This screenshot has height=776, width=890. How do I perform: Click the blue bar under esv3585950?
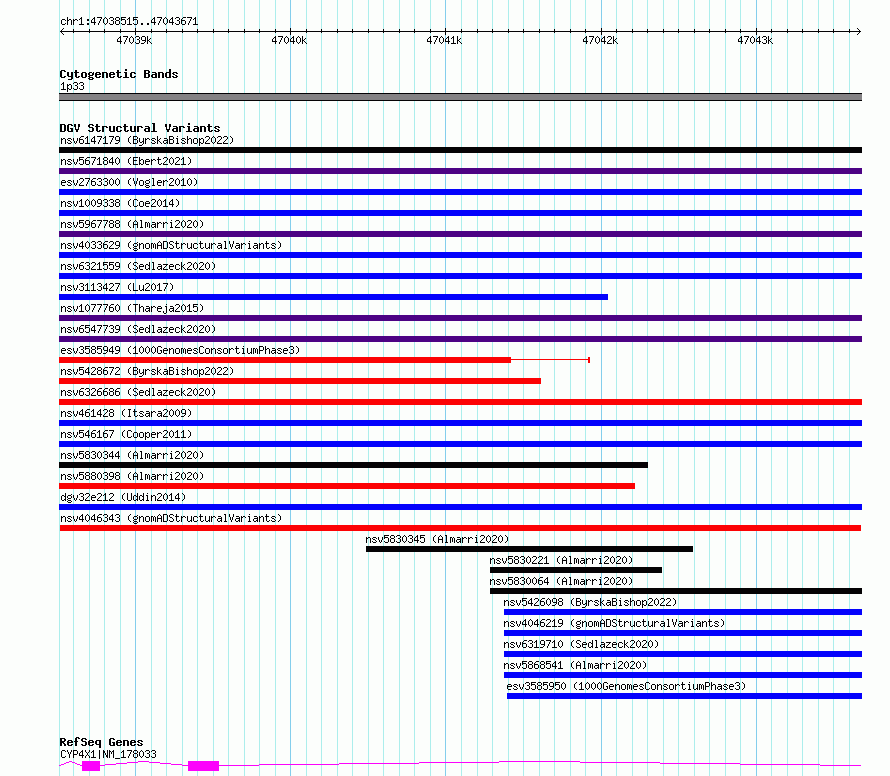click(x=685, y=696)
